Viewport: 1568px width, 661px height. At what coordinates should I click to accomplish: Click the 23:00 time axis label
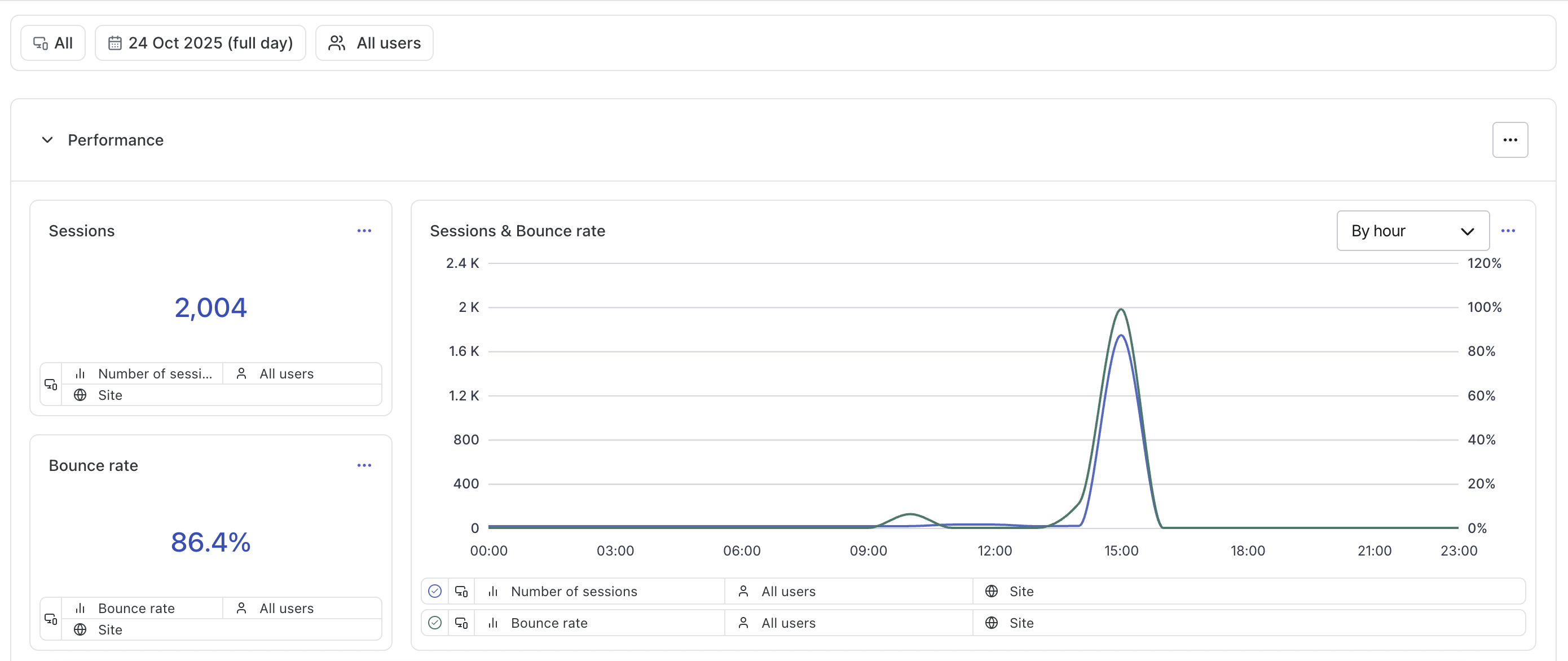tap(1459, 551)
